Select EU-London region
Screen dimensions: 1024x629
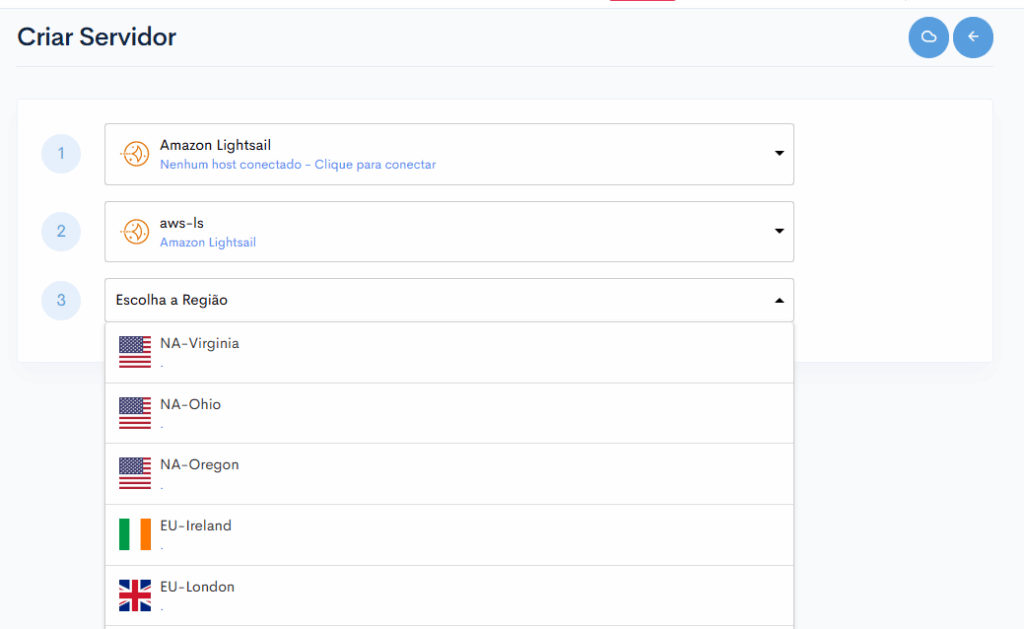point(449,596)
